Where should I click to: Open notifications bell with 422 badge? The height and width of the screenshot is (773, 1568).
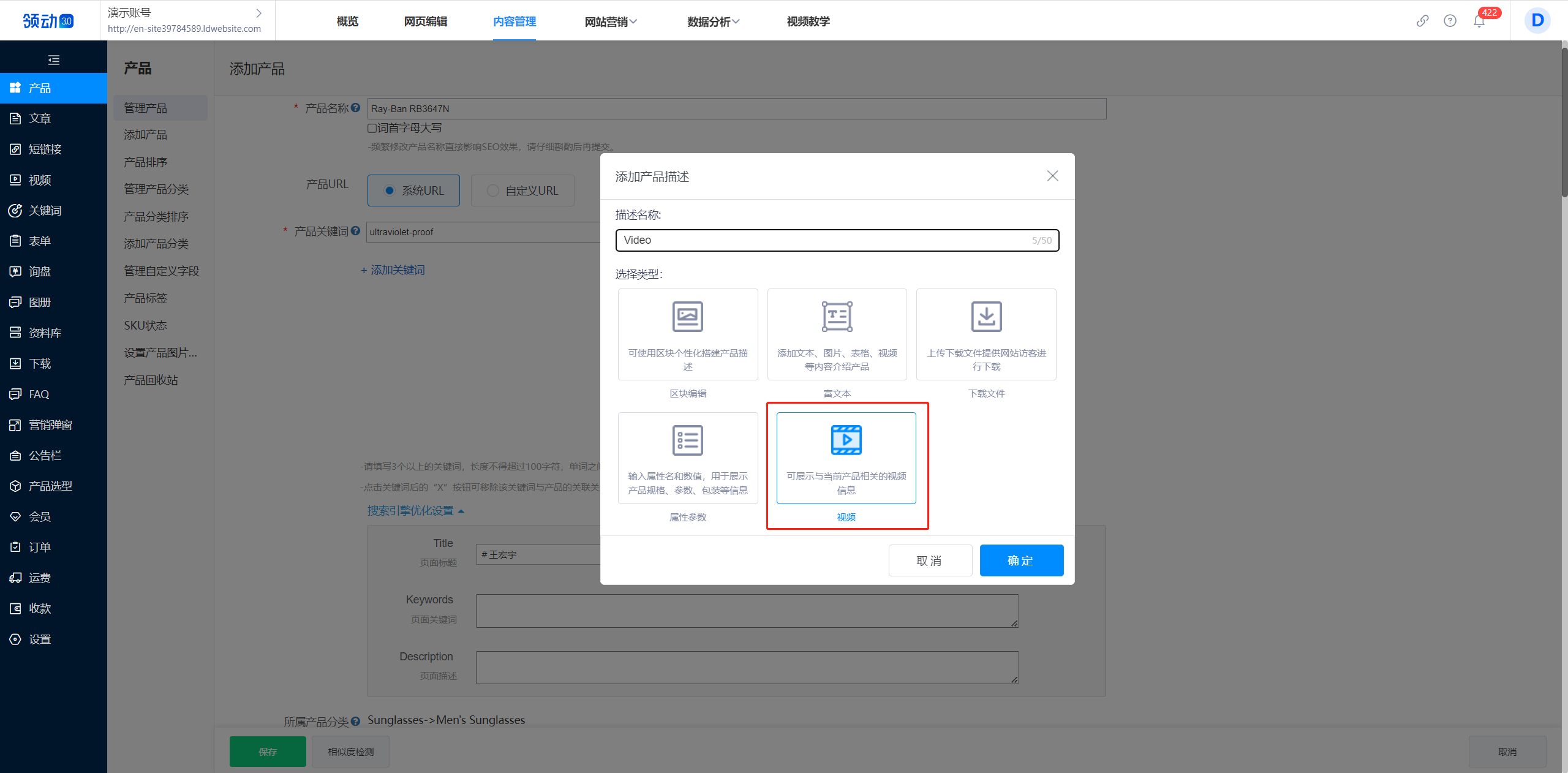point(1479,21)
